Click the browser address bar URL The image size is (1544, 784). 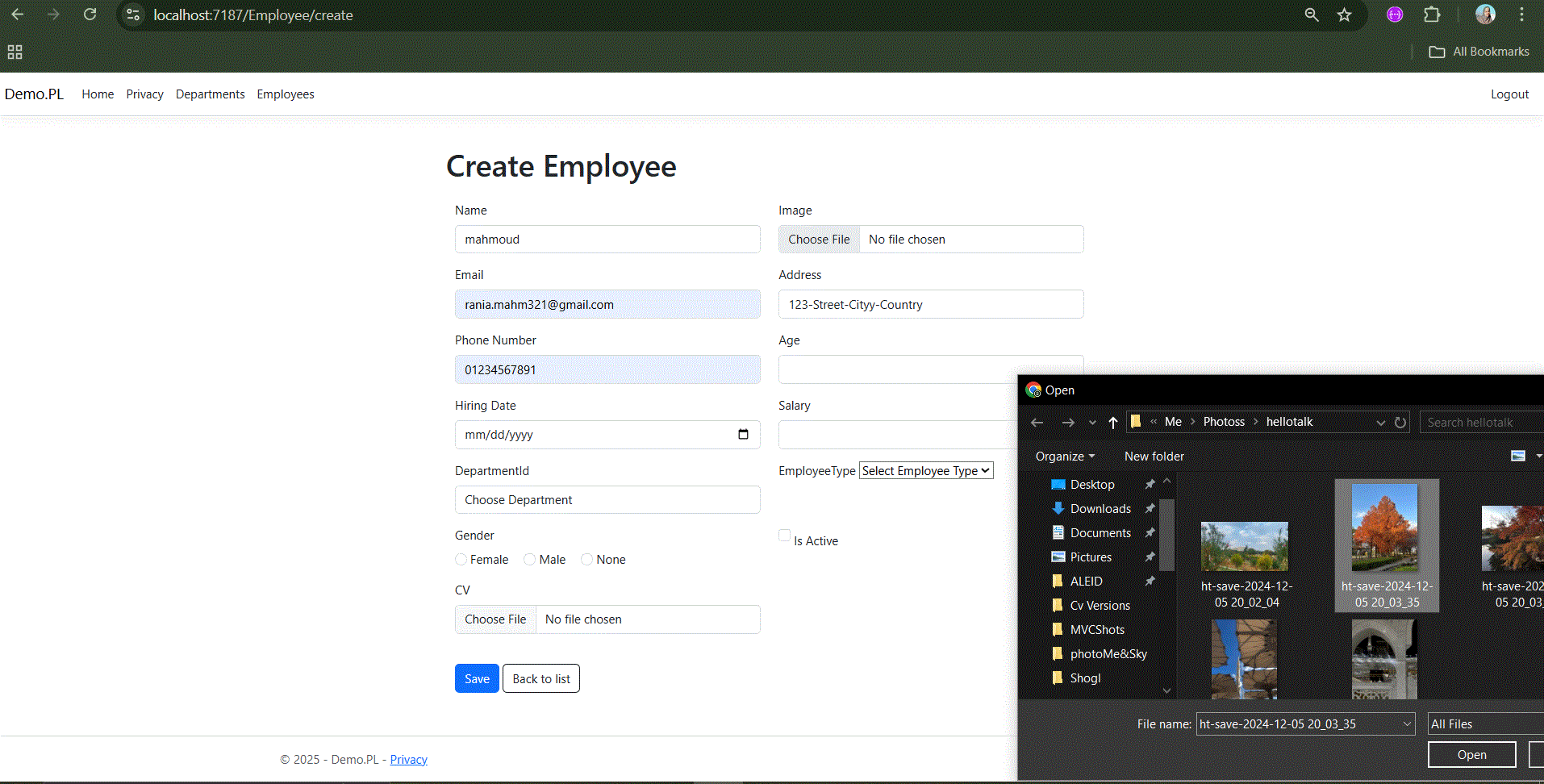pyautogui.click(x=253, y=15)
